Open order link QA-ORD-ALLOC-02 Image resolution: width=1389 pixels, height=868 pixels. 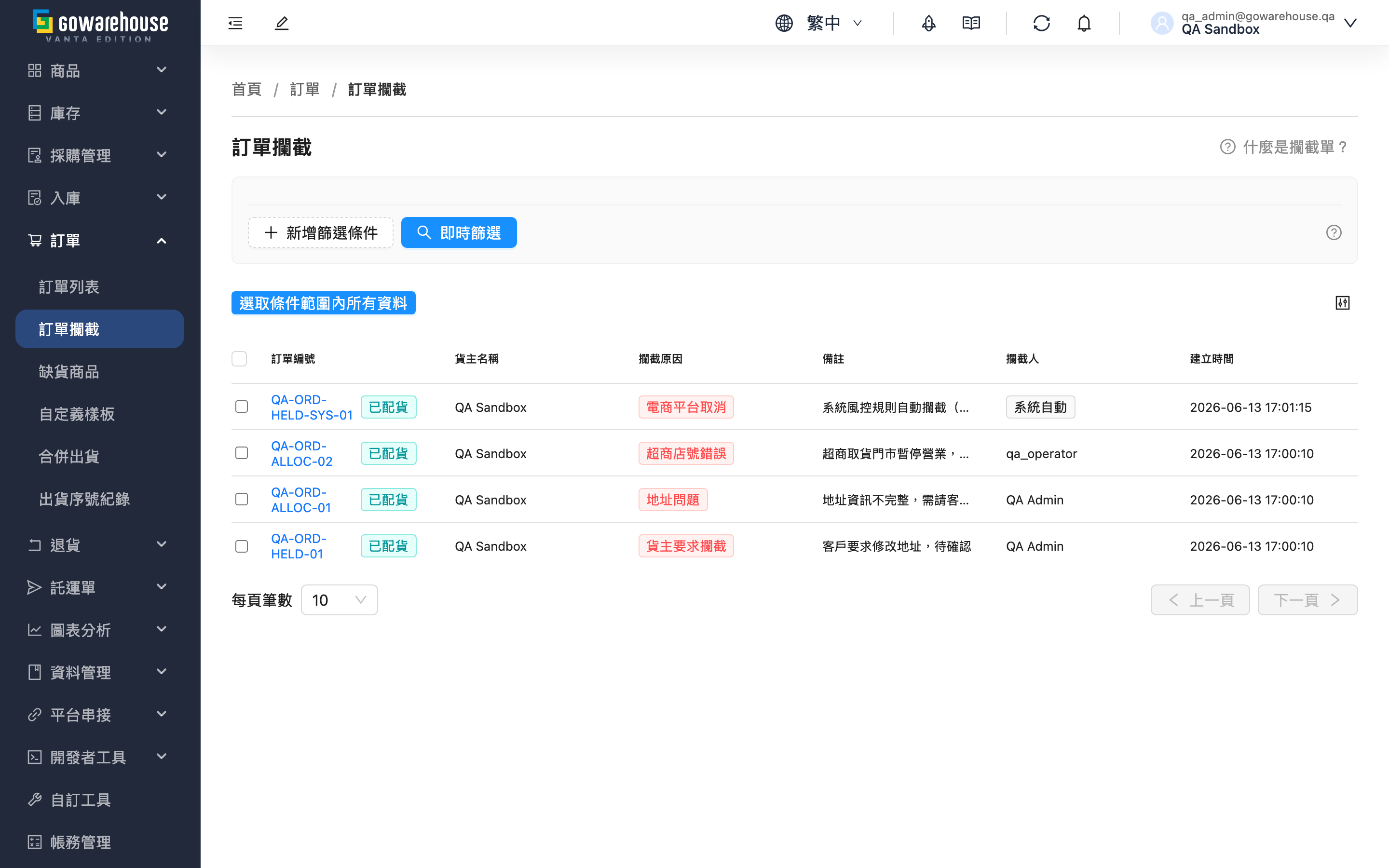[x=302, y=453]
